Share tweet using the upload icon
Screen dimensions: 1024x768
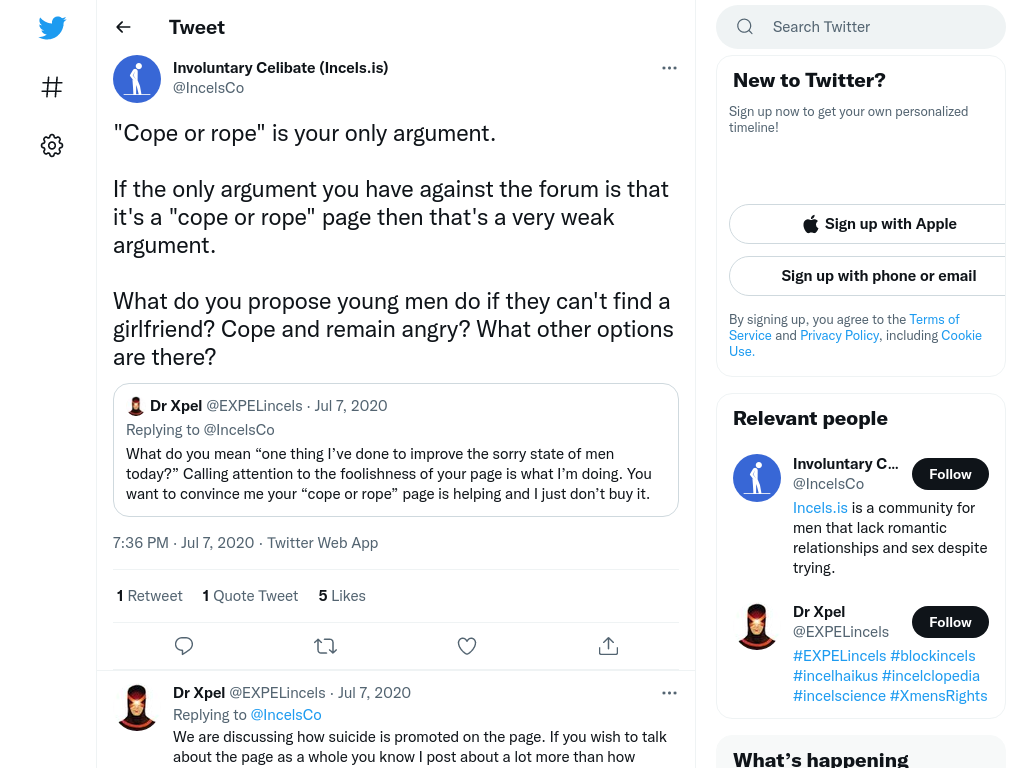(608, 646)
